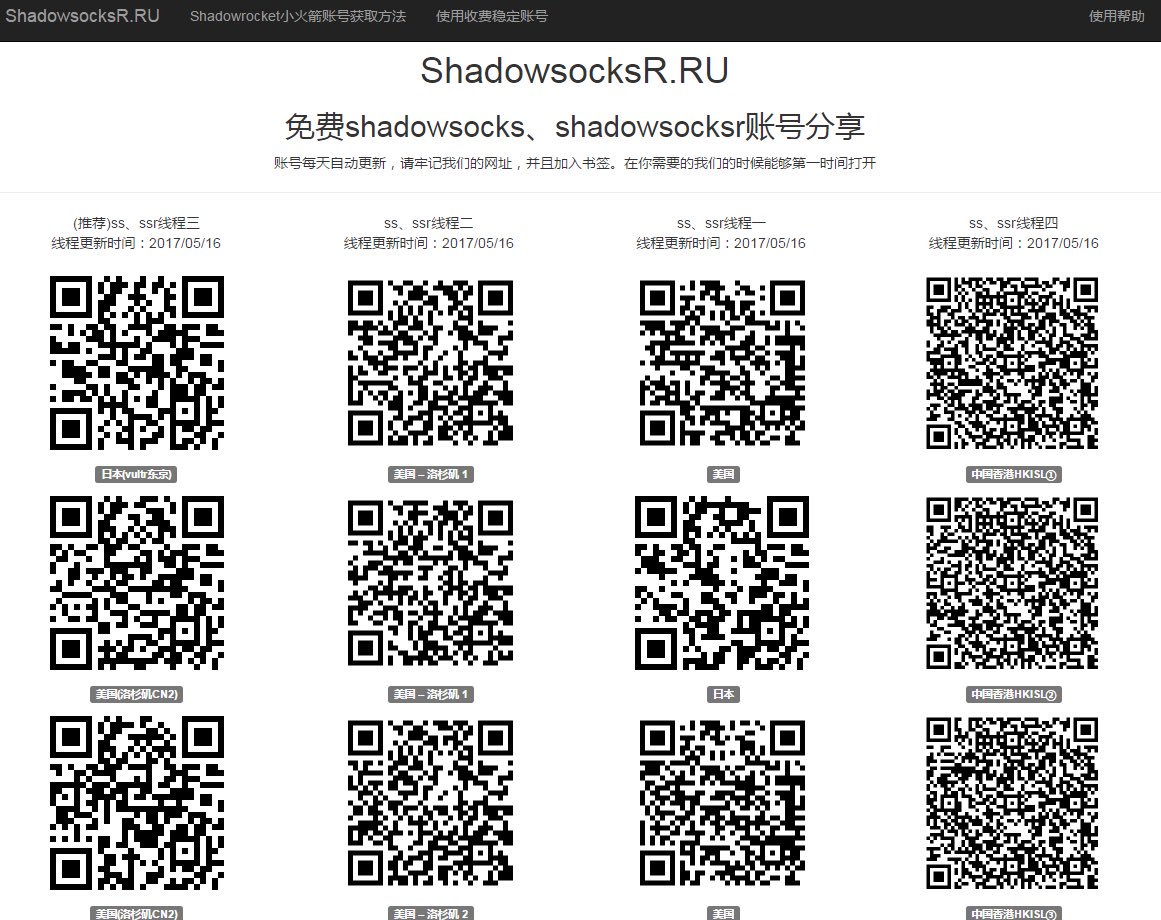
Task: Click the (推荐)ss、ssr线程三 column heading
Action: click(x=136, y=223)
